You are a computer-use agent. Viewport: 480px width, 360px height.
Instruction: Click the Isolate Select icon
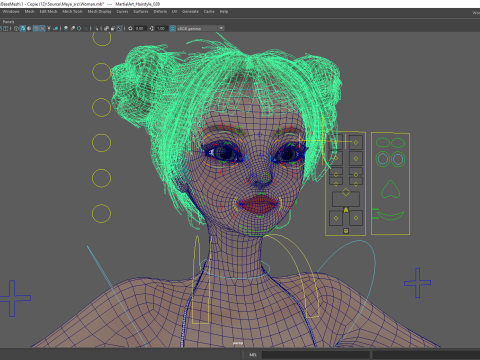[96, 29]
